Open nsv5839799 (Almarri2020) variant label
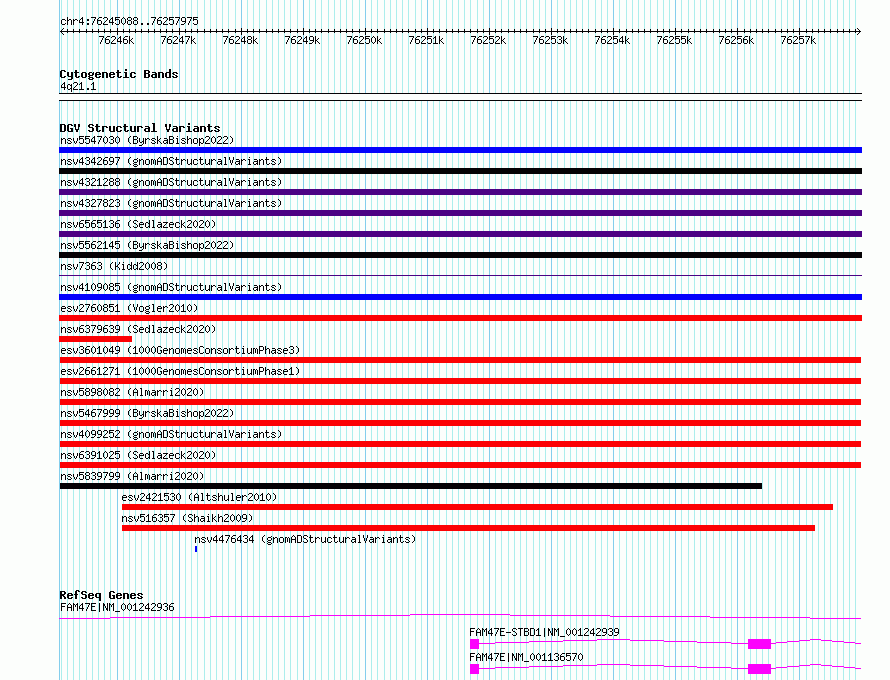 pyautogui.click(x=132, y=476)
